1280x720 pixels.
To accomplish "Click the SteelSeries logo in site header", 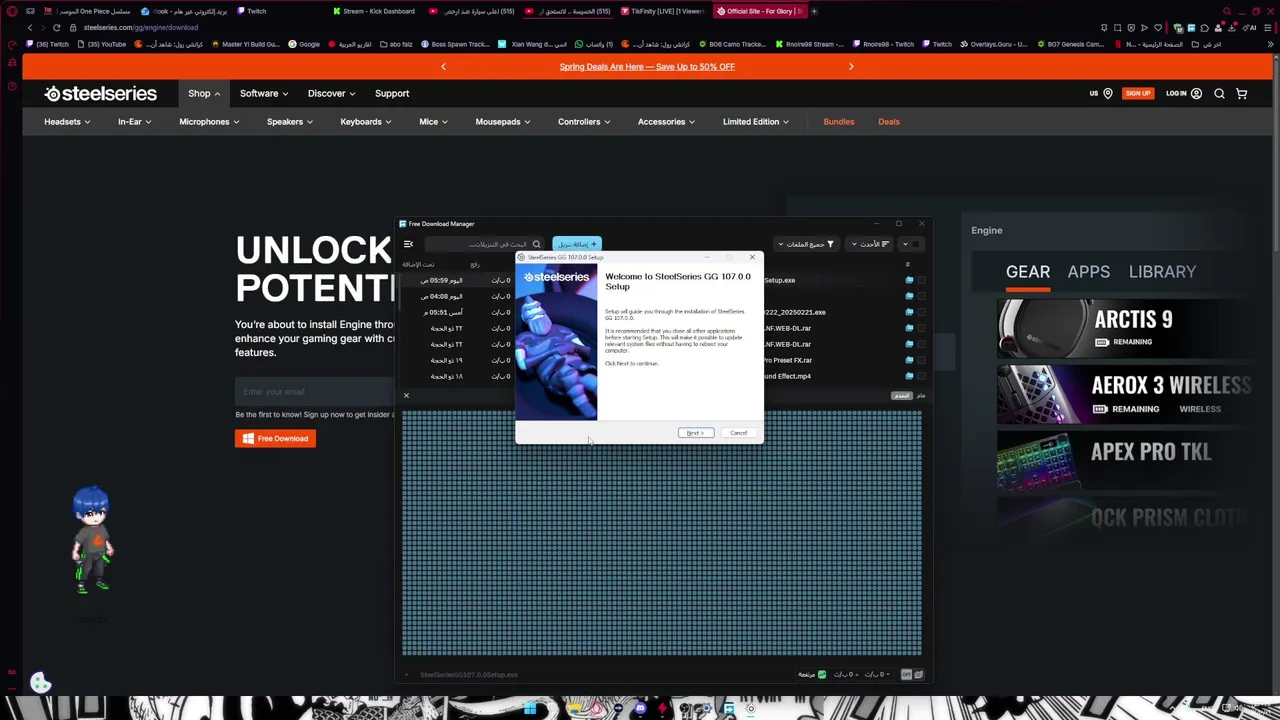I will 100,93.
